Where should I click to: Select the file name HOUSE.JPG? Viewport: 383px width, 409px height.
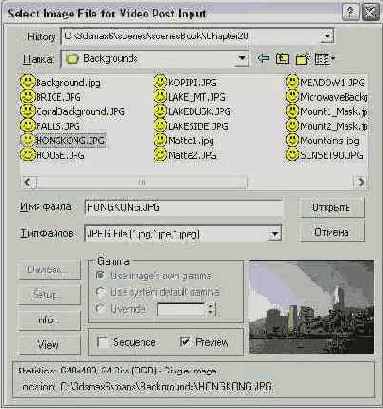click(60, 155)
